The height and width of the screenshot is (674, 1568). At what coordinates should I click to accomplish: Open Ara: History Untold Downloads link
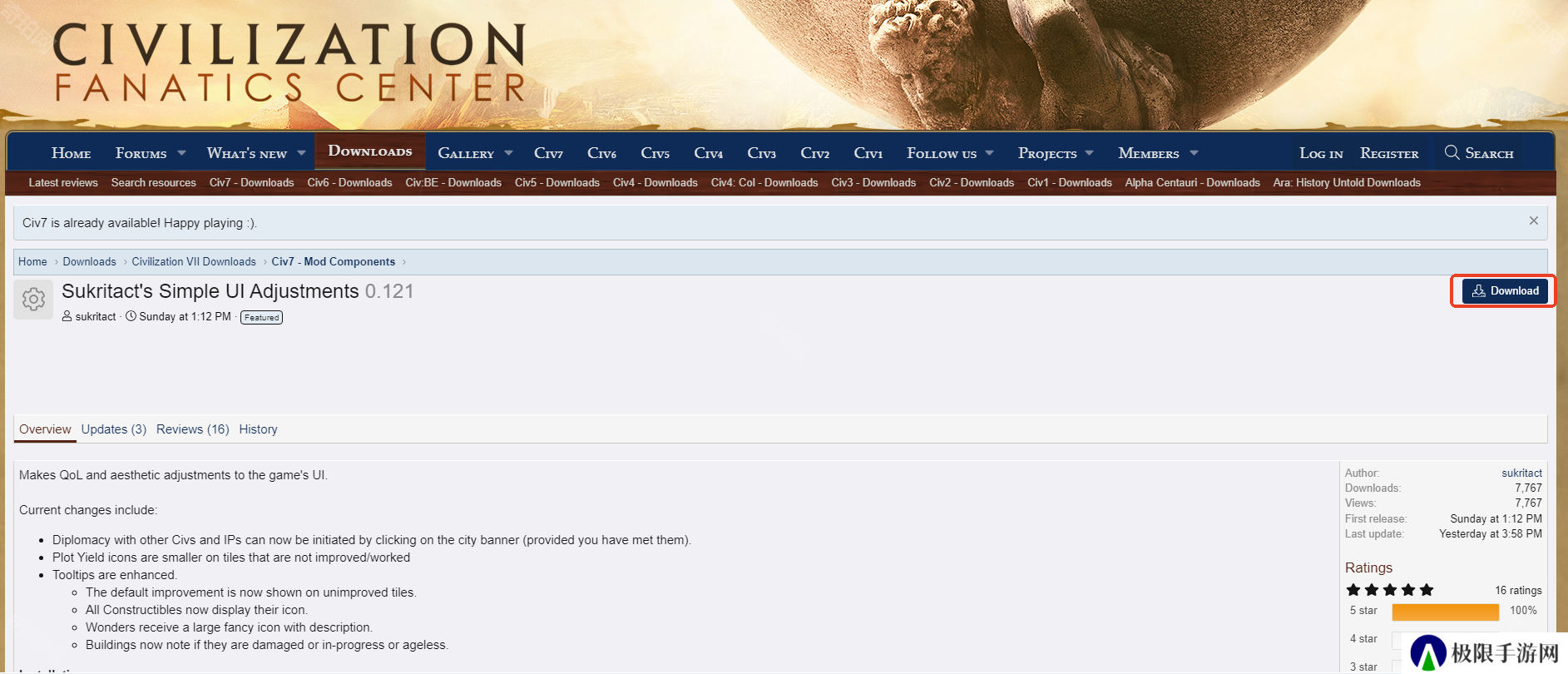pyautogui.click(x=1347, y=182)
